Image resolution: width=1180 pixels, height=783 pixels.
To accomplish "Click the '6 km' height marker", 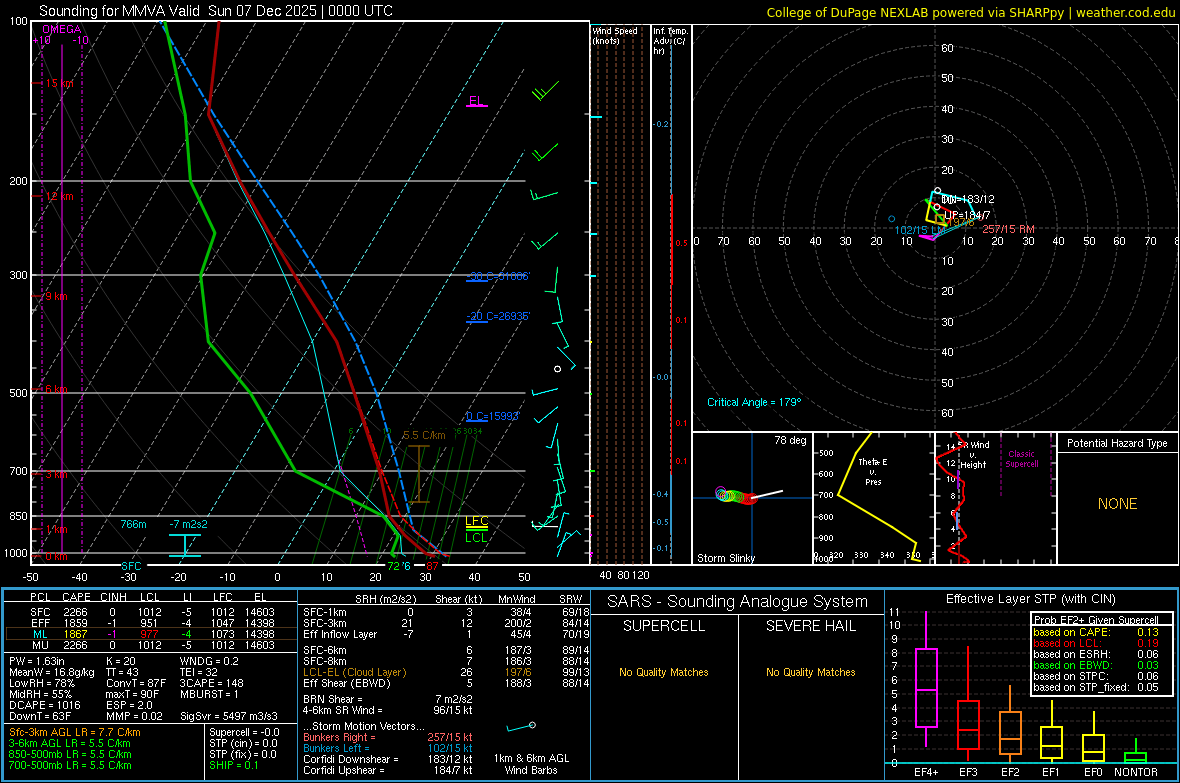I will click(x=56, y=389).
